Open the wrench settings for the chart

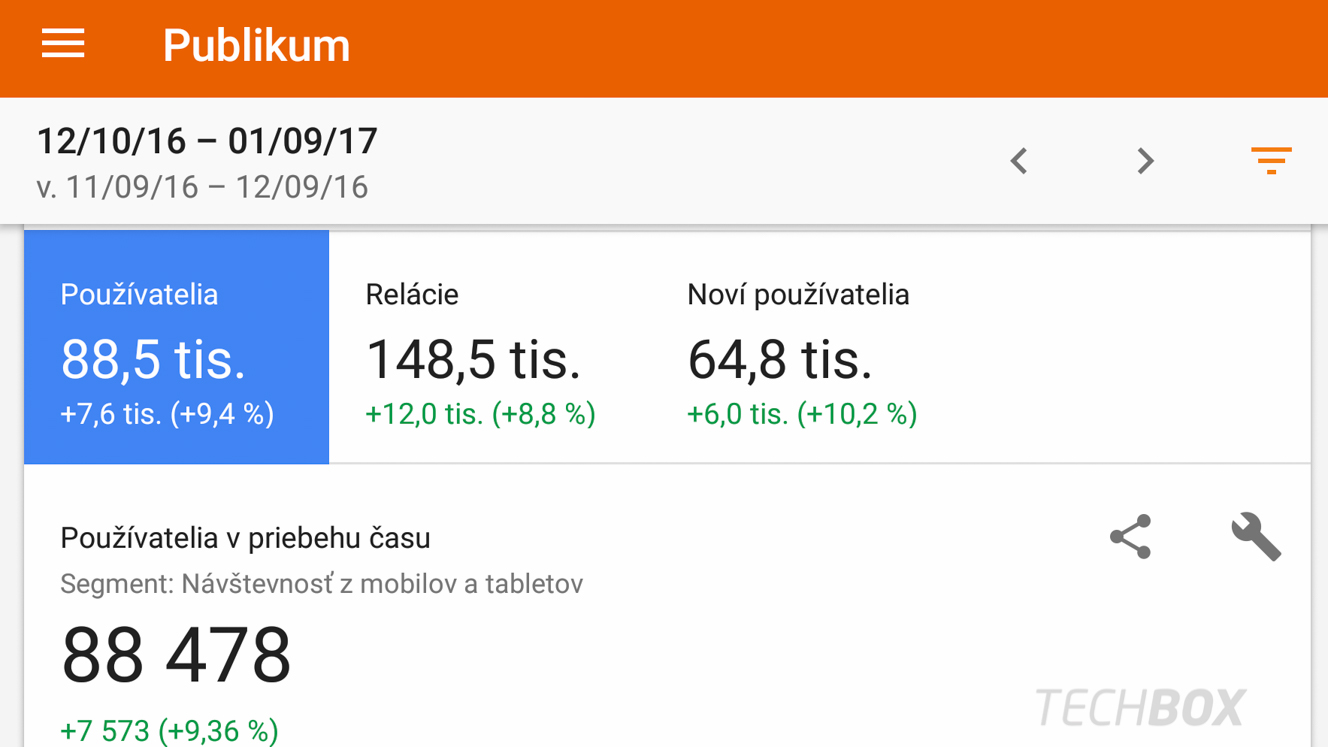coord(1256,537)
